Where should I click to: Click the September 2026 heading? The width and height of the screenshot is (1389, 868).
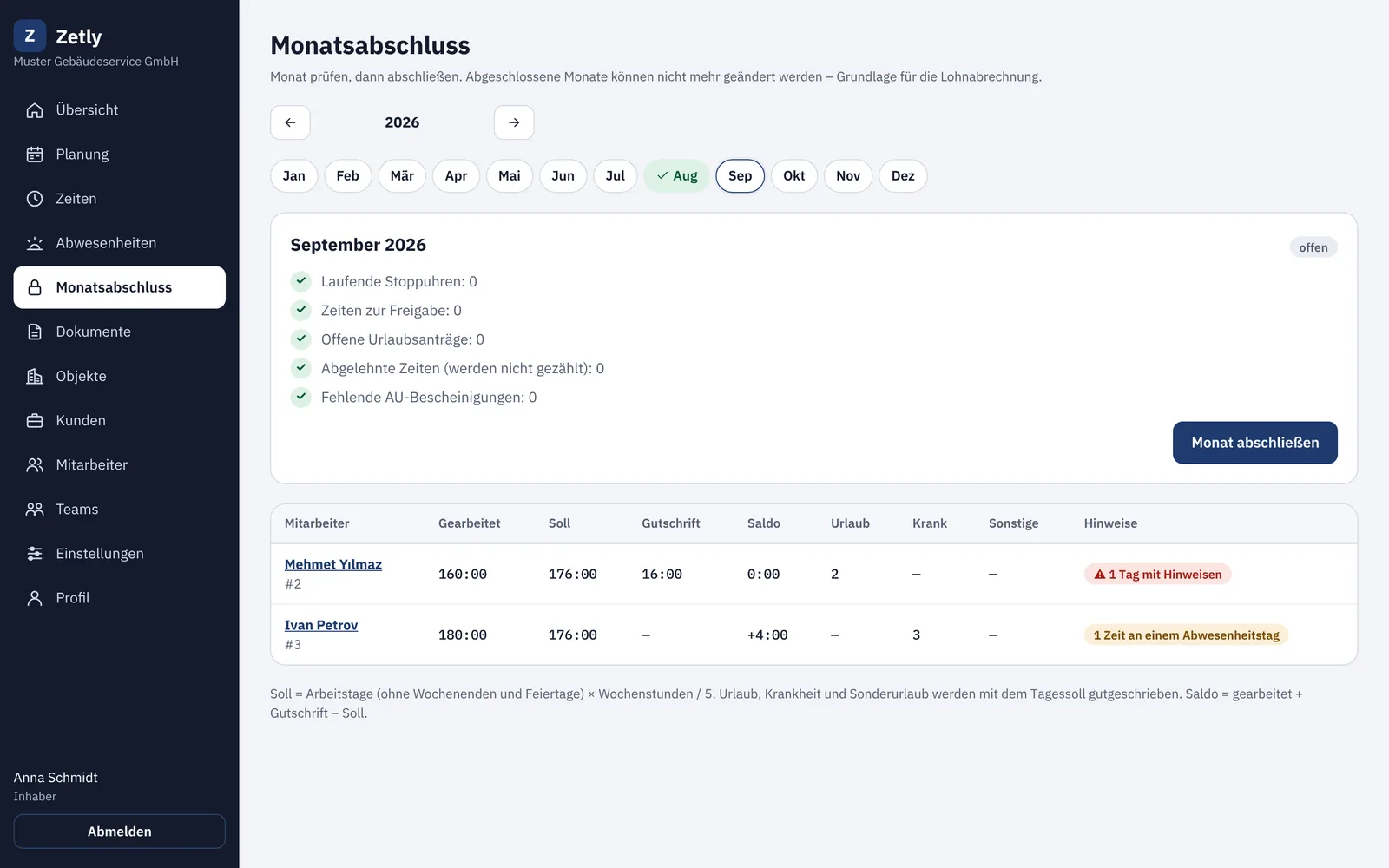pos(359,245)
